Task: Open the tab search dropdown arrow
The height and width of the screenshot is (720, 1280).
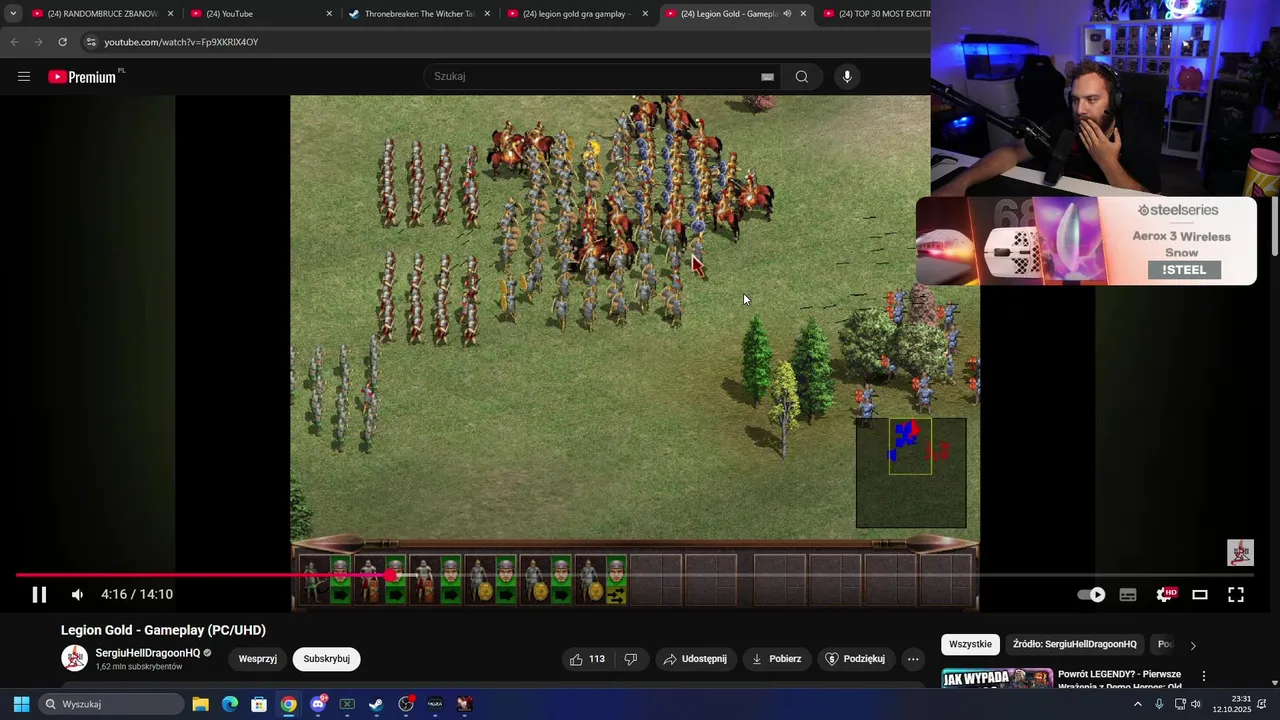Action: (x=13, y=14)
